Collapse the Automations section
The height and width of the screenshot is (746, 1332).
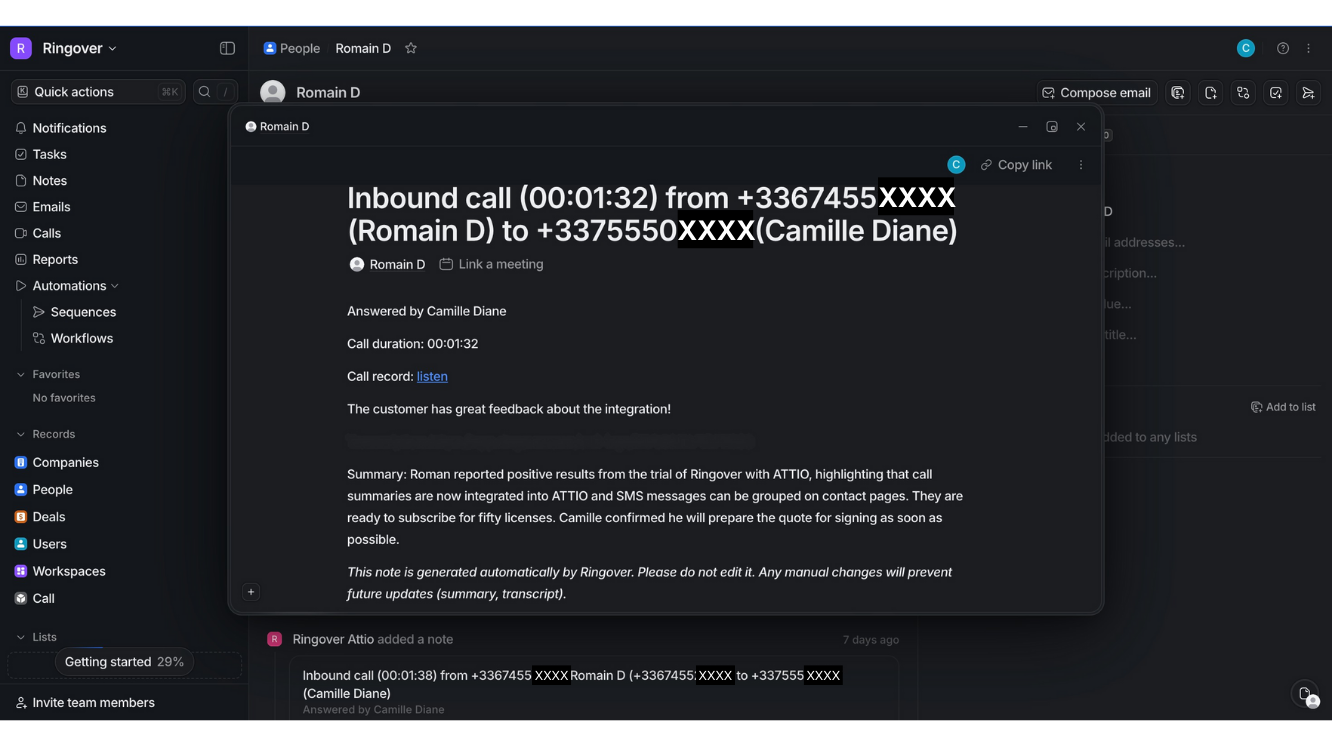point(115,286)
